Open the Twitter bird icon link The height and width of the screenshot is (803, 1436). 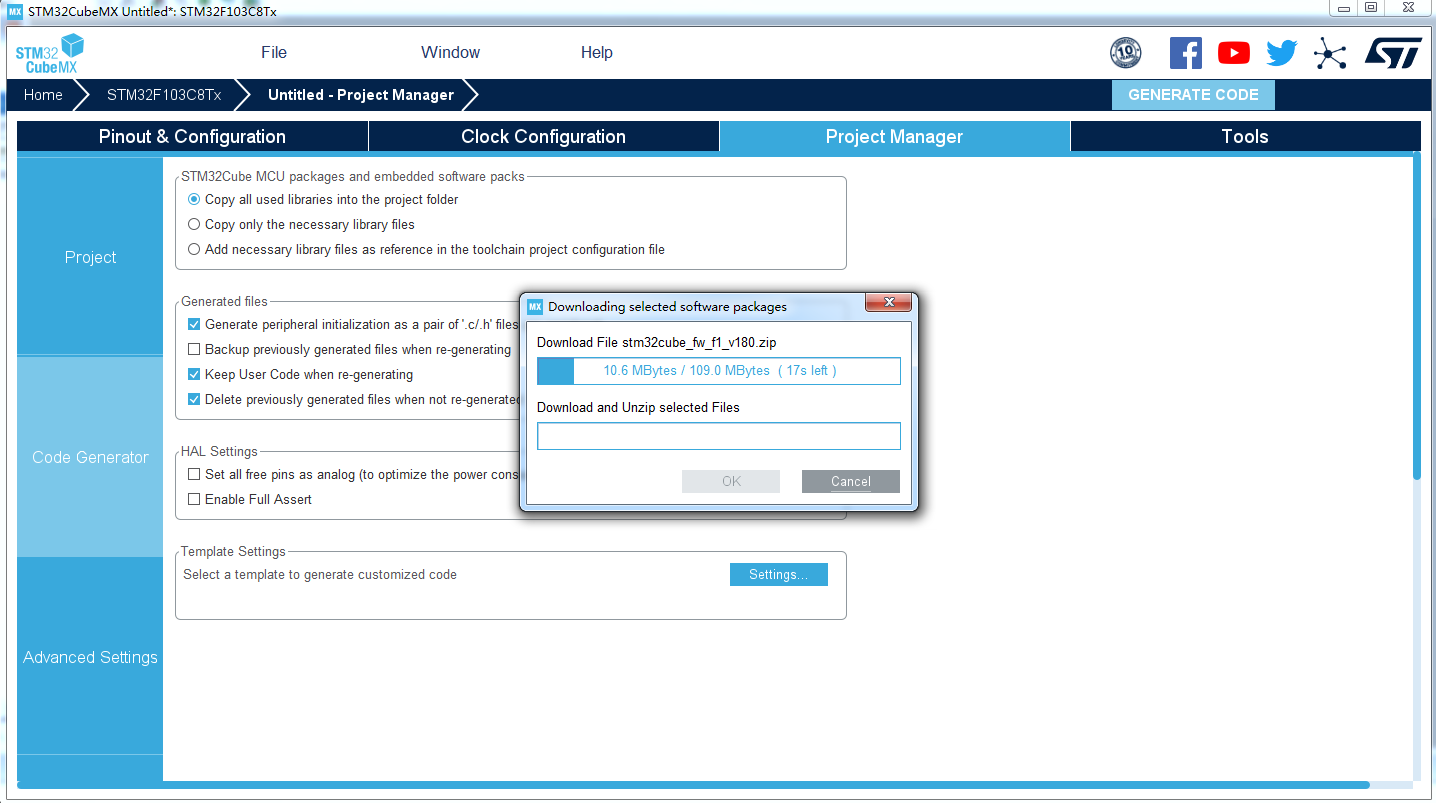click(x=1281, y=53)
